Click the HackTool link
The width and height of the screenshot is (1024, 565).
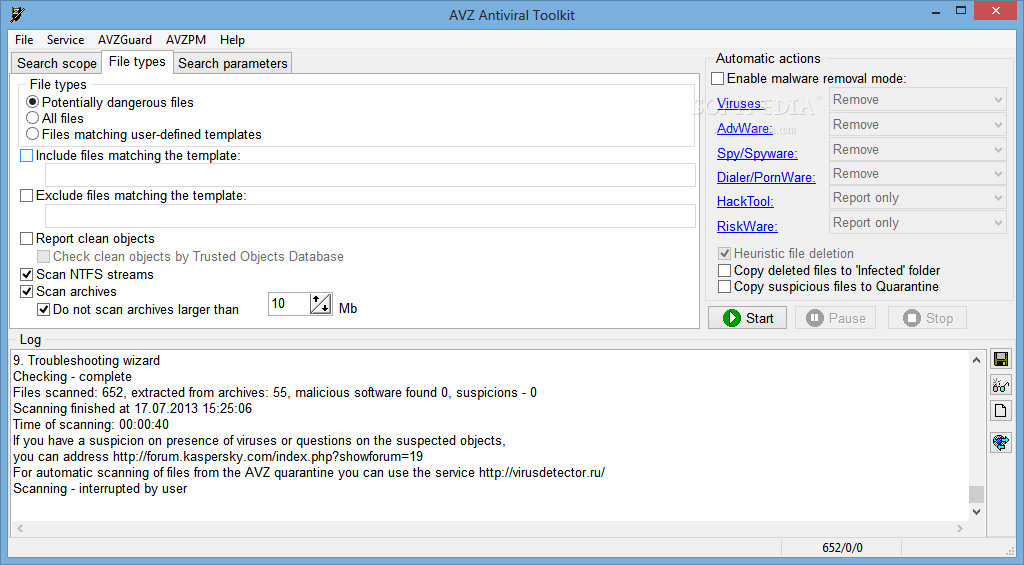pos(745,202)
